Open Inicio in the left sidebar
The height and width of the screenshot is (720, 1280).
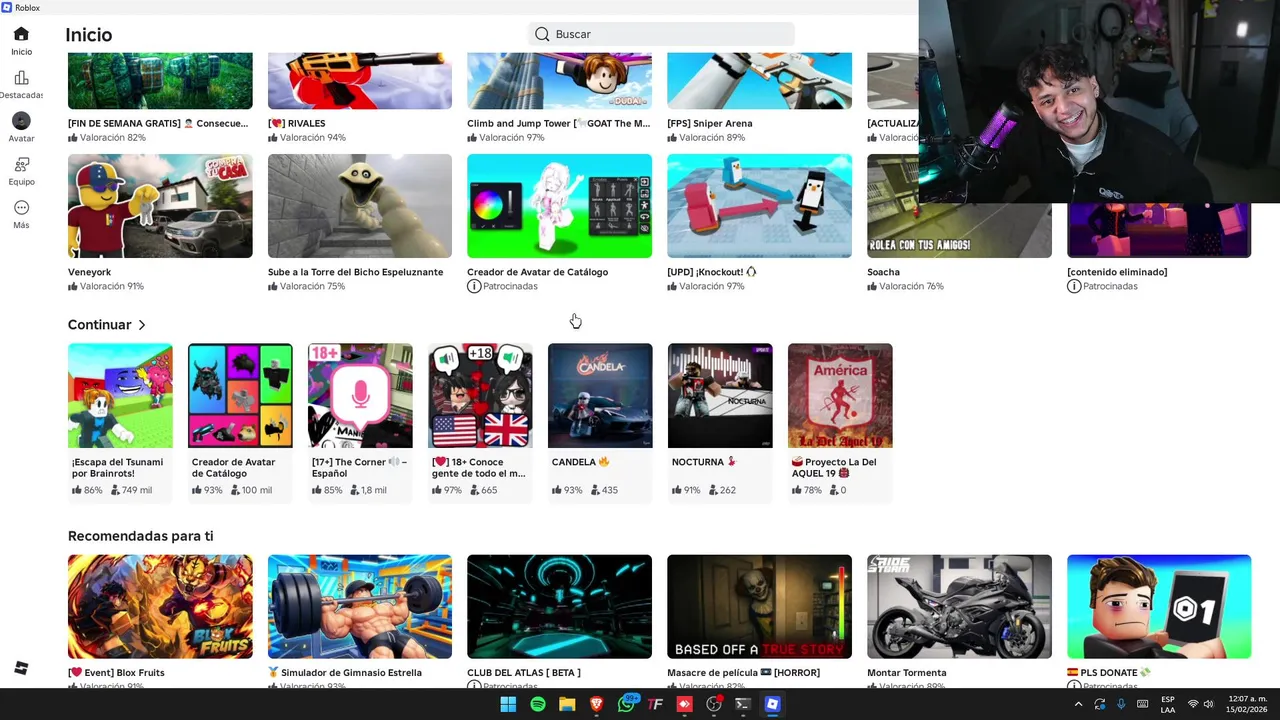tap(21, 41)
